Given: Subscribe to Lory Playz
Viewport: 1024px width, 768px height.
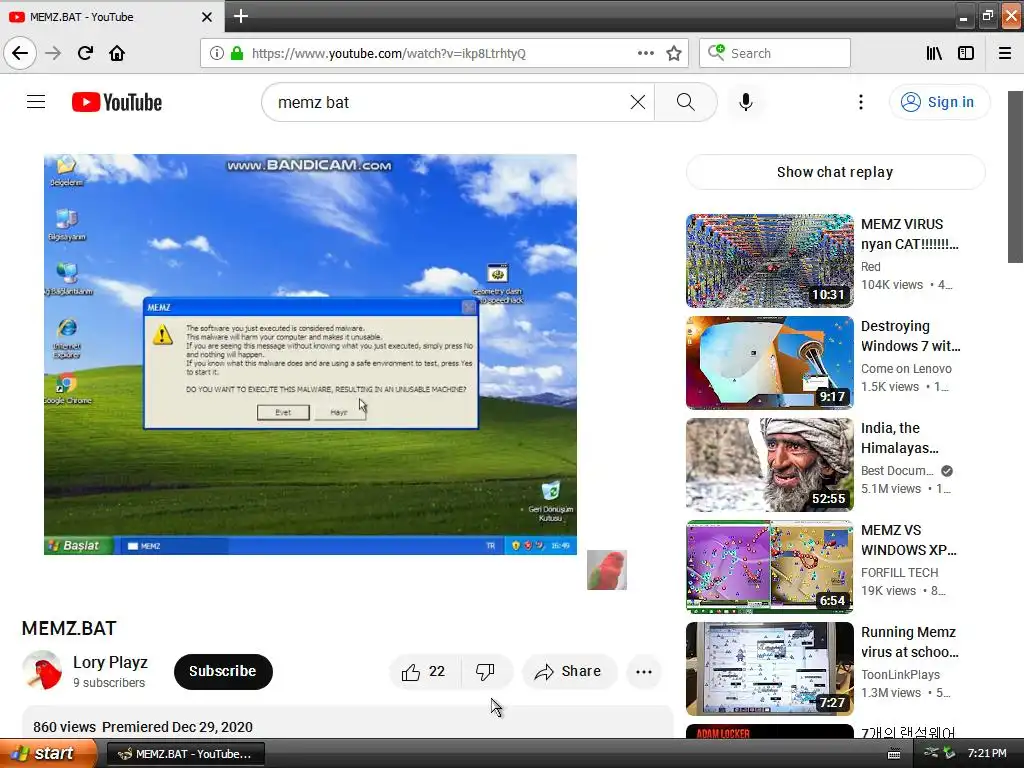Looking at the screenshot, I should tap(223, 671).
